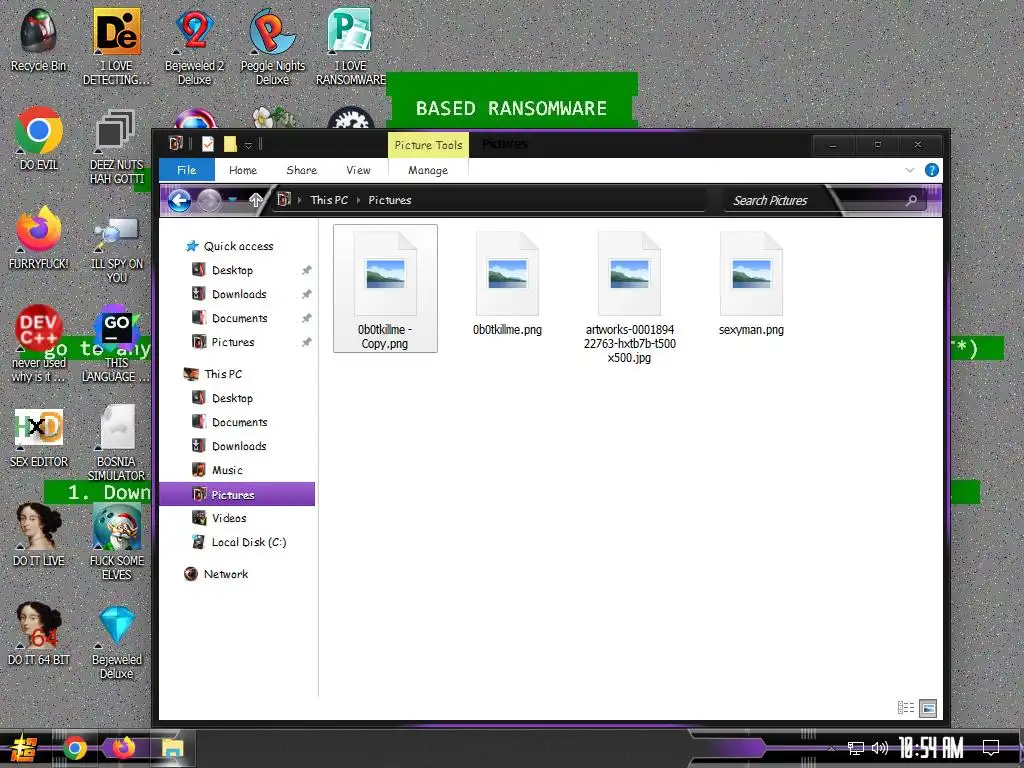This screenshot has height=768, width=1024.
Task: Click the properties icon in the quick access toolbar
Action: [x=208, y=144]
